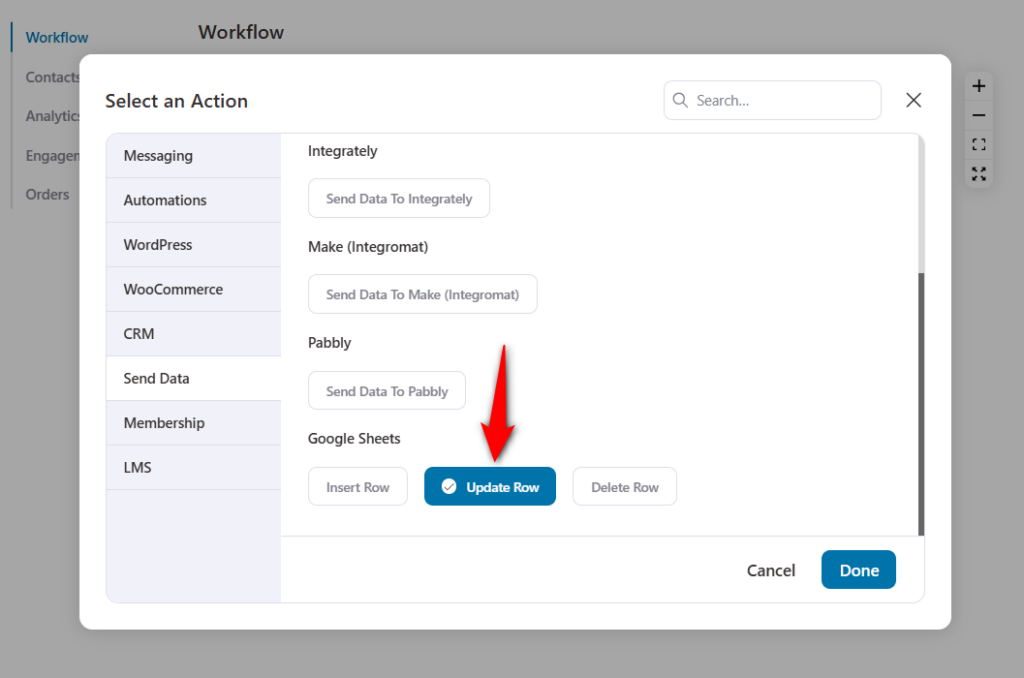Click the Pabbly section heading
Image resolution: width=1024 pixels, height=678 pixels.
(329, 343)
